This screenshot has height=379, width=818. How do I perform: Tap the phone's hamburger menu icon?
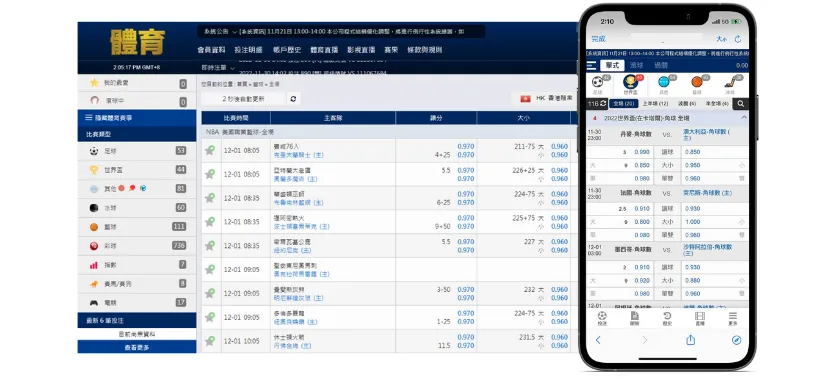pos(591,66)
